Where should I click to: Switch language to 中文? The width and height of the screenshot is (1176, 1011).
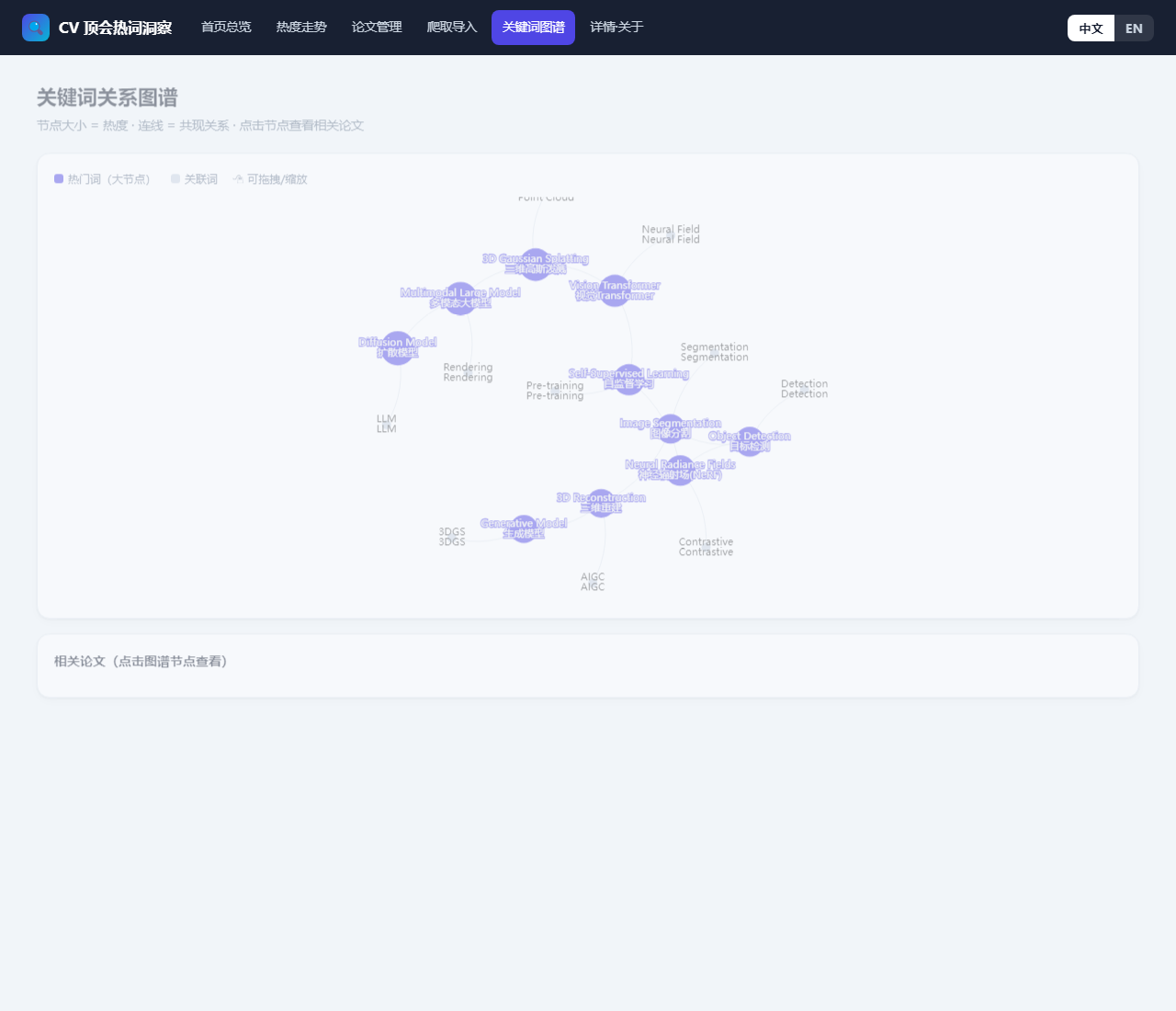1091,28
